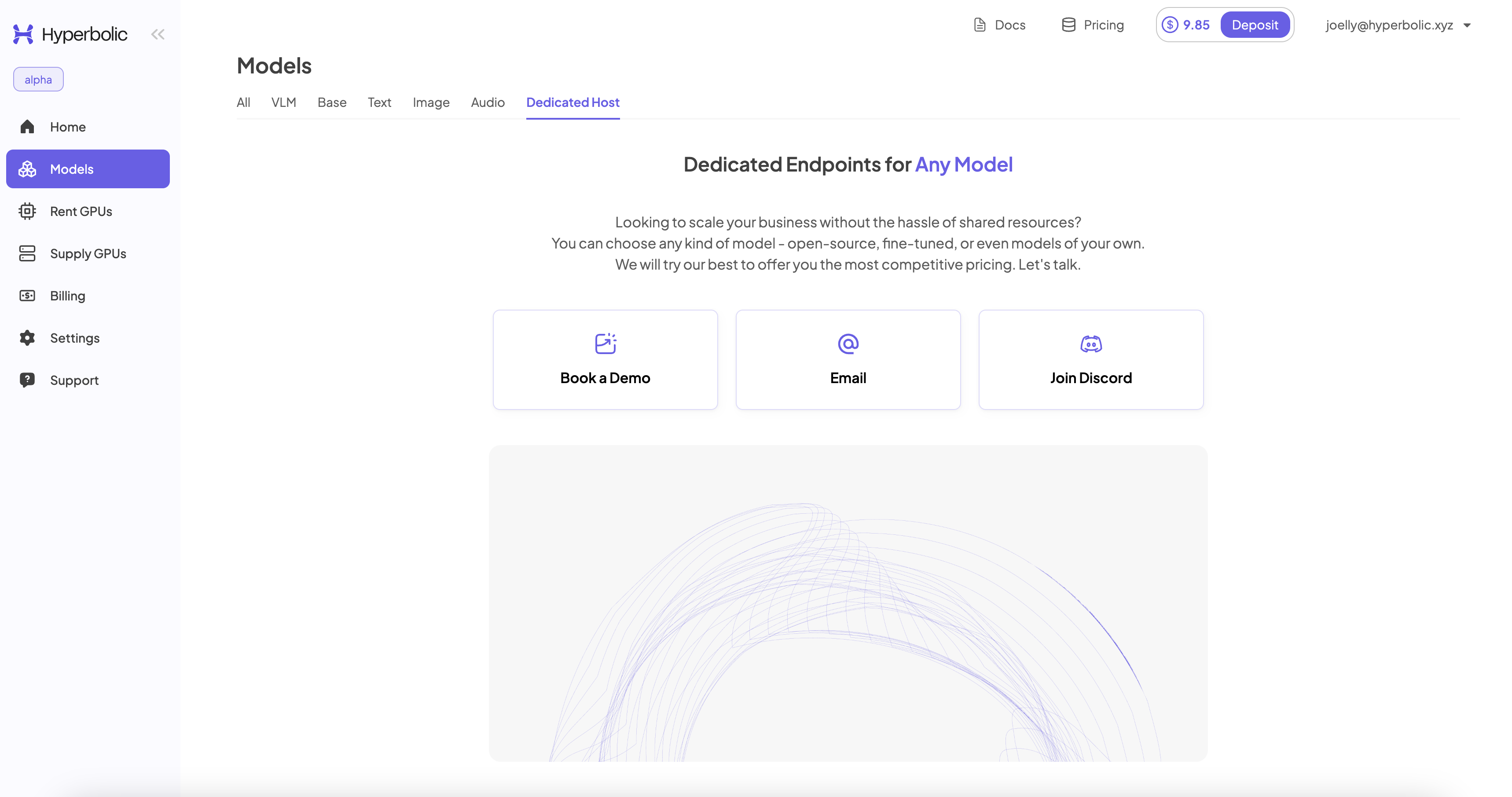Click the Email card label
This screenshot has height=797, width=1512.
coord(848,378)
